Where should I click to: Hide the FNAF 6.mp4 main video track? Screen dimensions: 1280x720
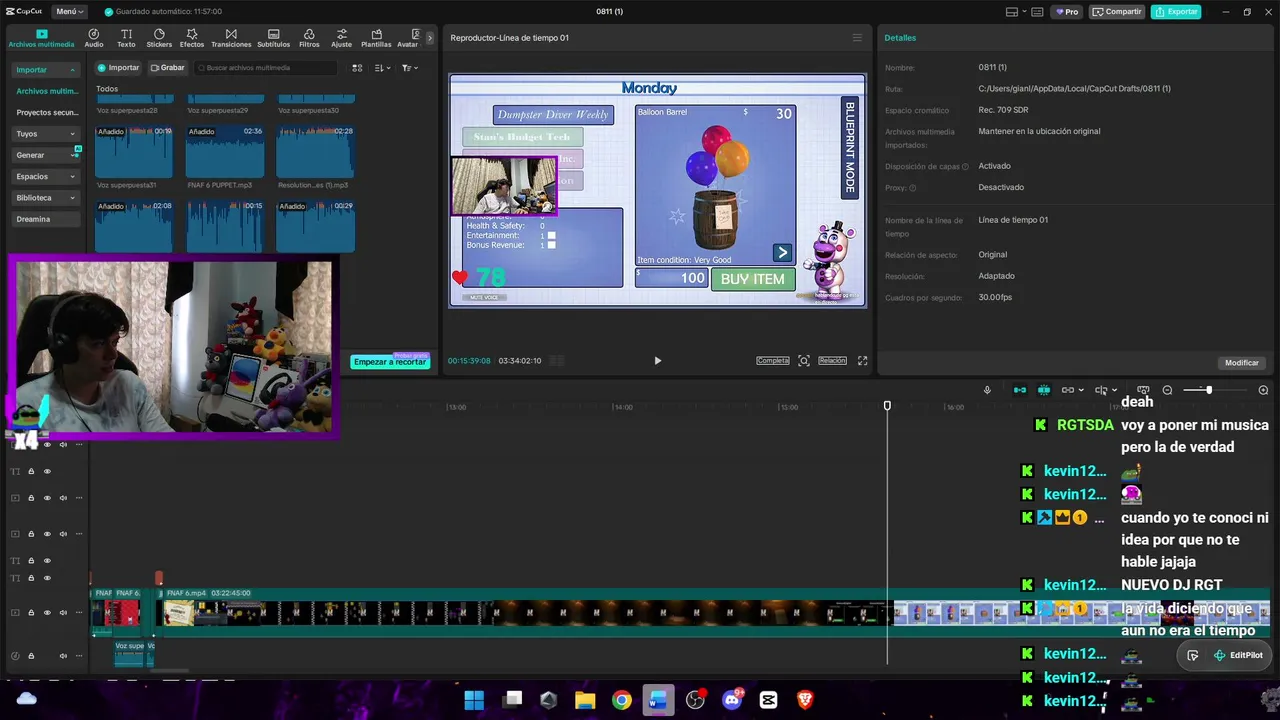pos(47,613)
